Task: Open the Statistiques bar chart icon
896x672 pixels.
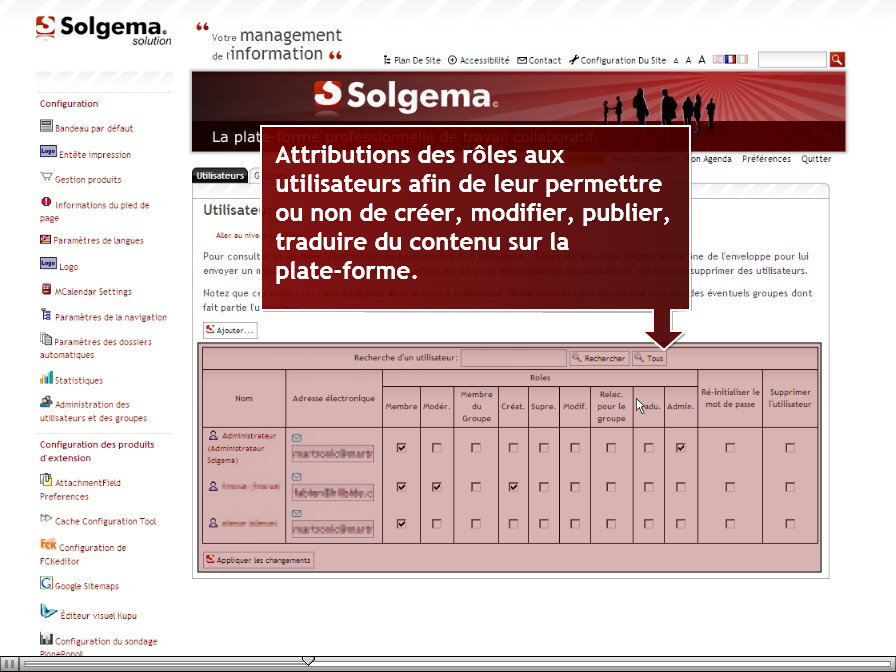Action: (46, 378)
